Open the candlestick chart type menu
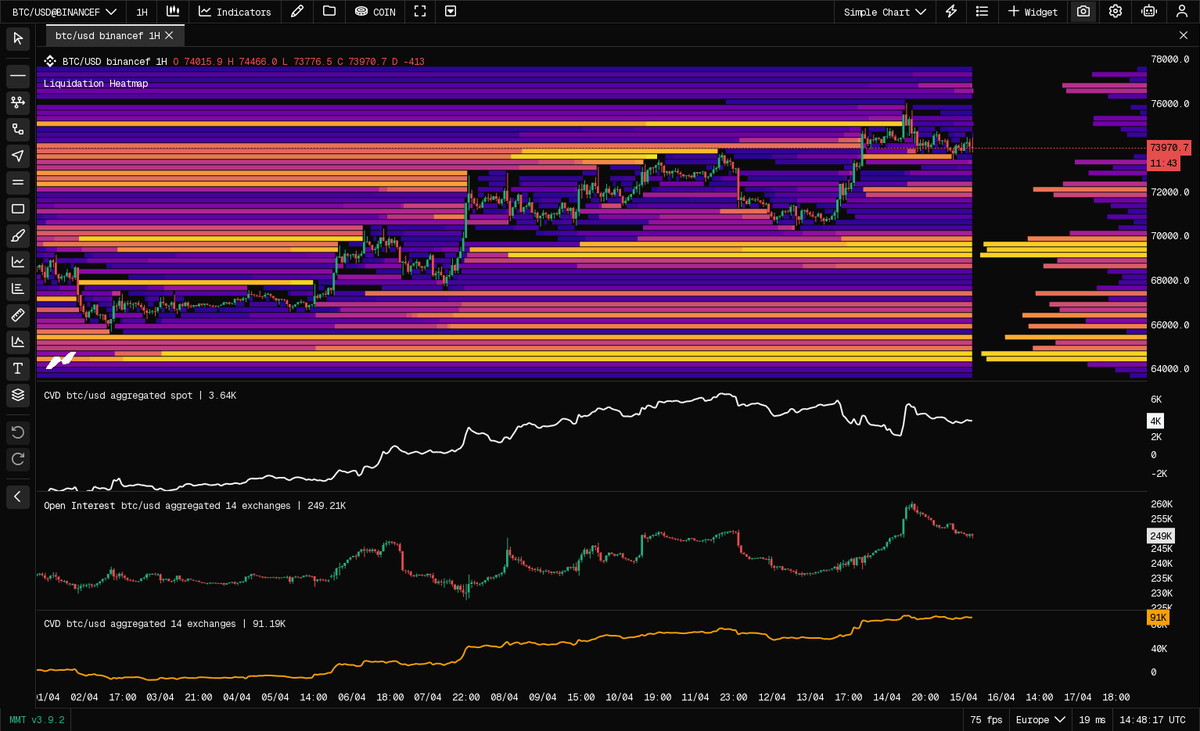Screen dimensions: 1200x731 click(x=173, y=12)
